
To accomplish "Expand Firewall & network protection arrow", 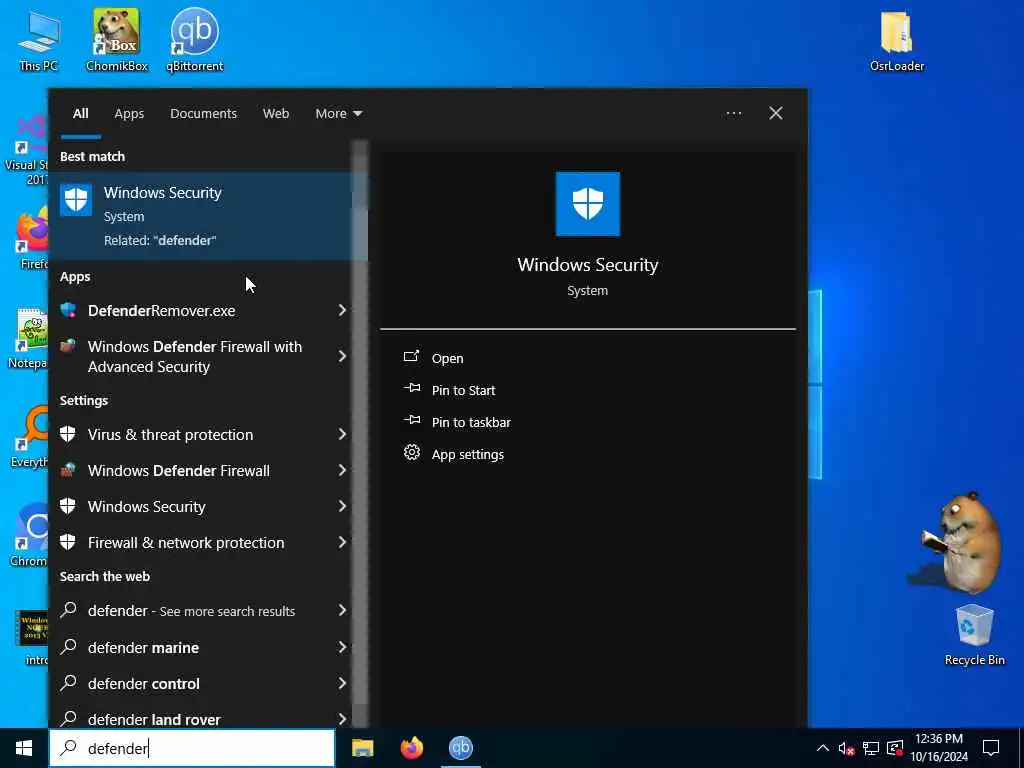I will coord(342,542).
